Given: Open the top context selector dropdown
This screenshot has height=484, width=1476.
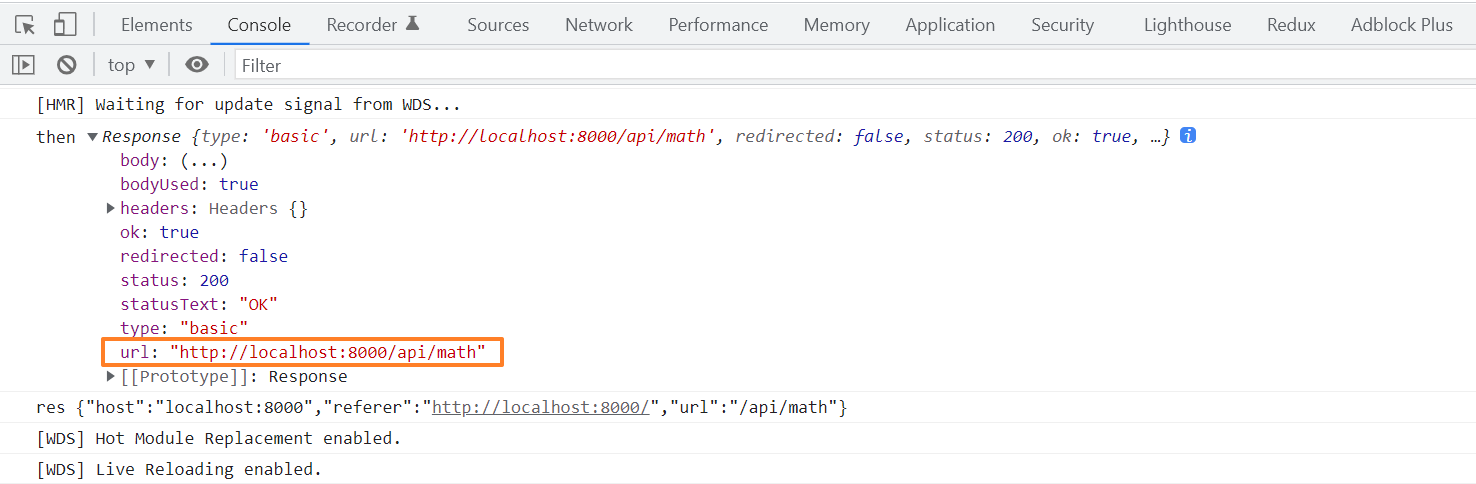Looking at the screenshot, I should pos(131,65).
